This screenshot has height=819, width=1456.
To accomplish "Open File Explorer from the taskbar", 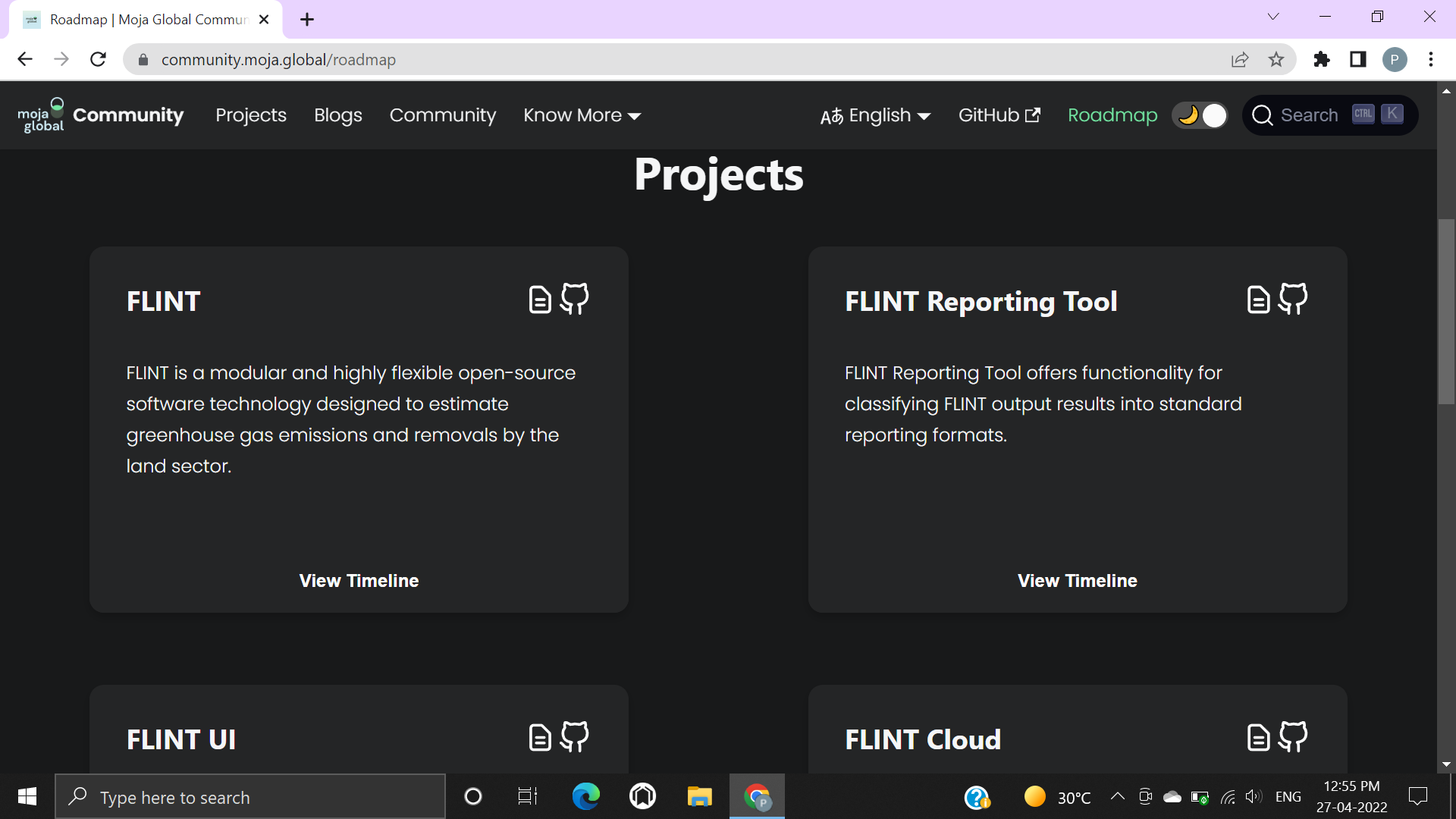I will pos(699,796).
